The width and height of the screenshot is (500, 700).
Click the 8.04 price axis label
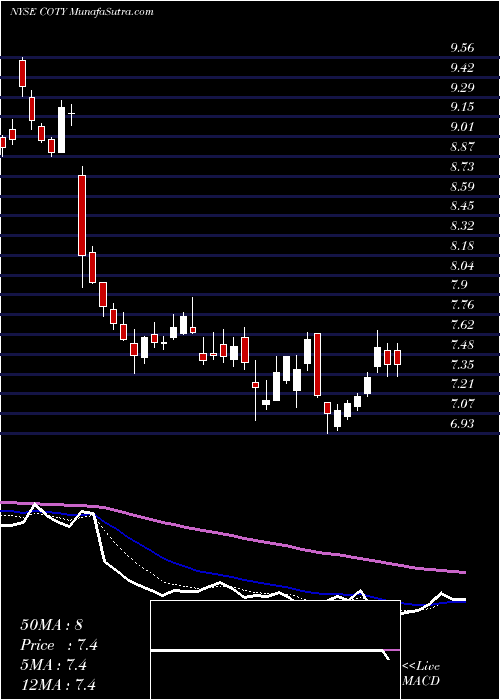tap(462, 266)
